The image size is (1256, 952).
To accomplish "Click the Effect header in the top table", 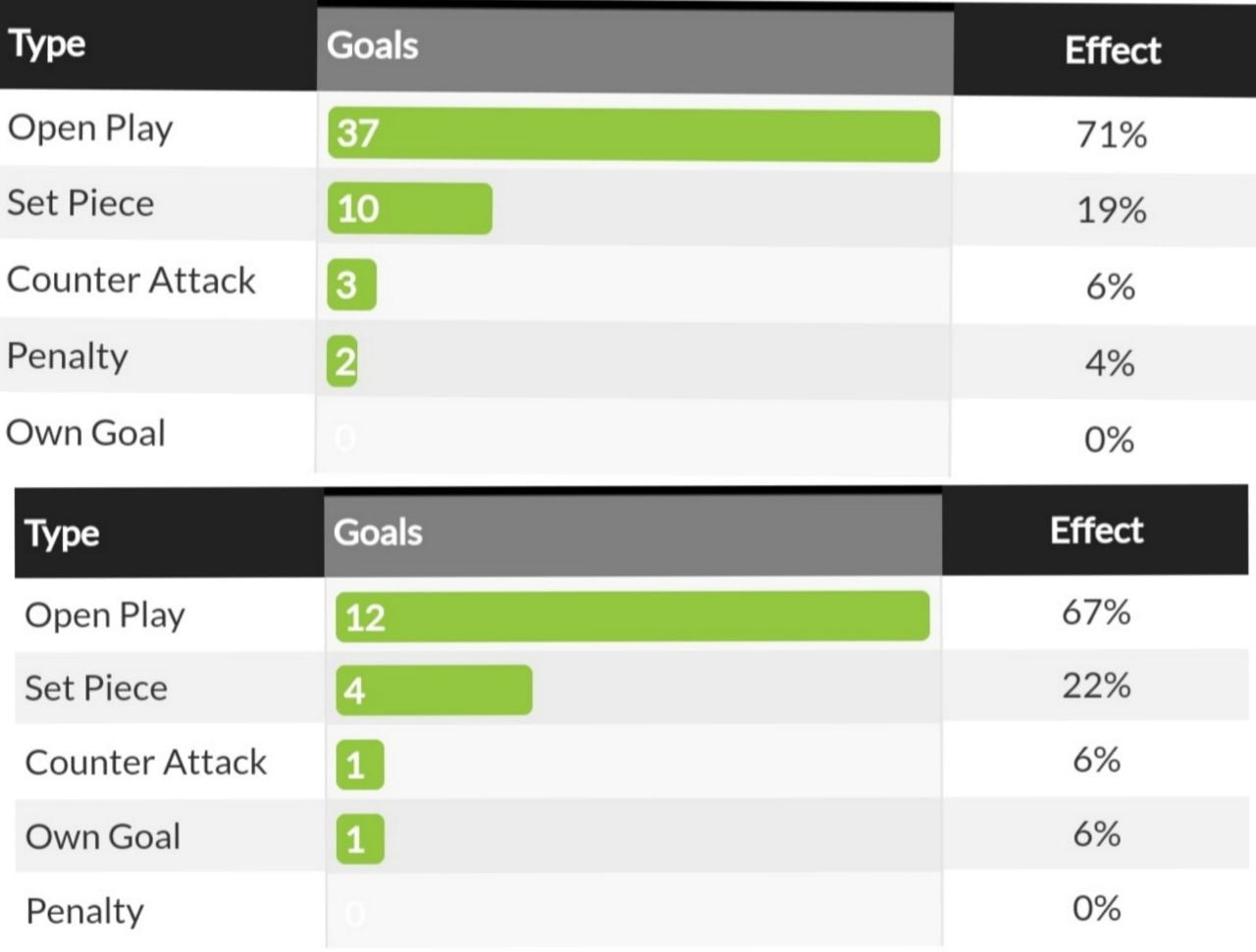I will [x=1112, y=50].
